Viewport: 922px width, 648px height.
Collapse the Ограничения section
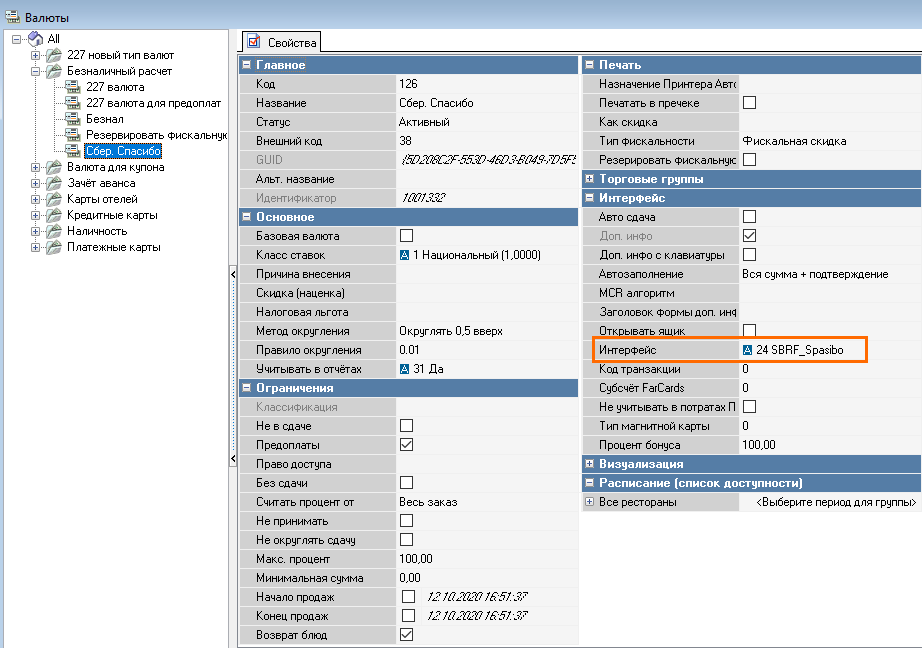(247, 388)
